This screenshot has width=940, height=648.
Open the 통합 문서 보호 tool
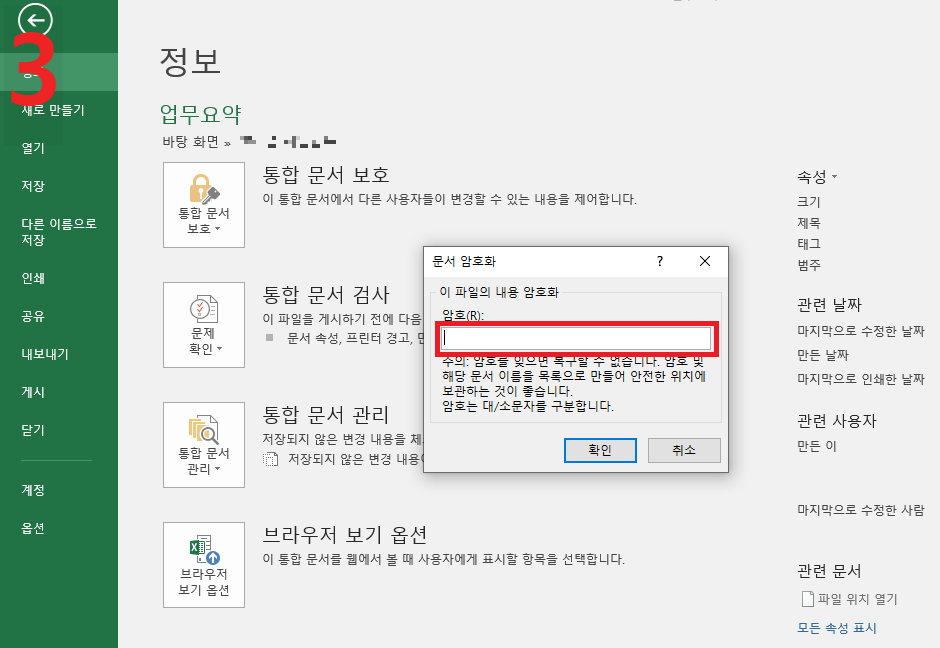[x=204, y=205]
